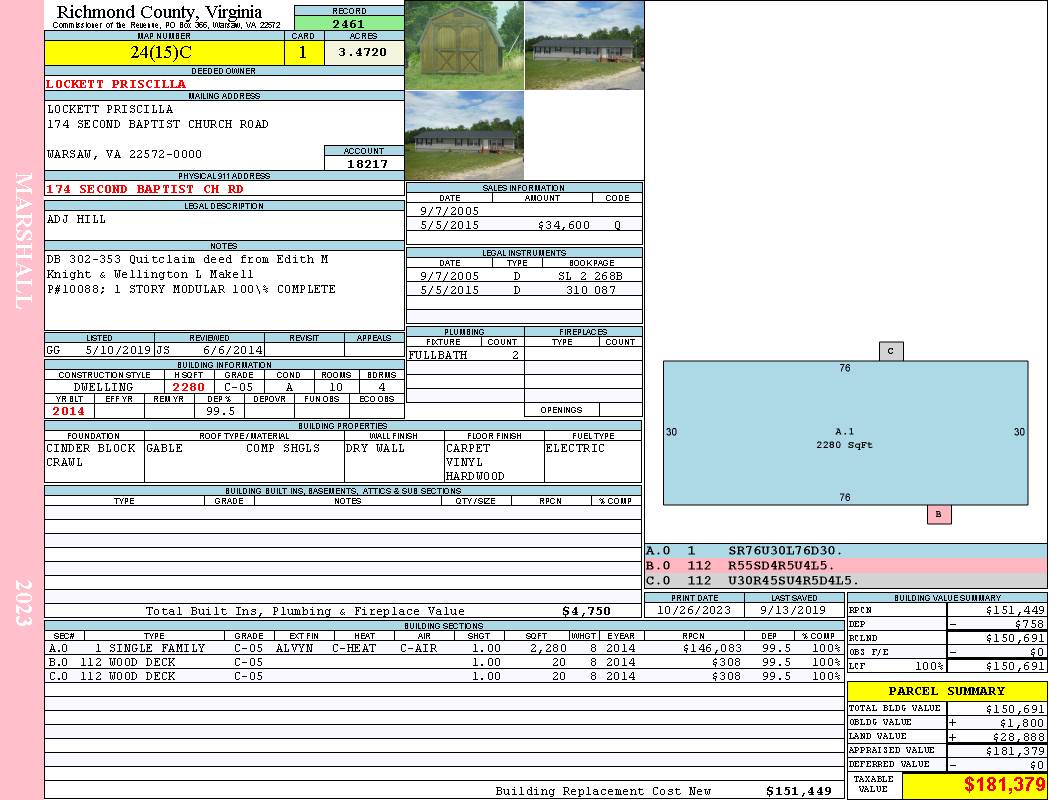Click the deeded owner name LOCKETT PRISCILLA
Screen dimensions: 1050x800
(116, 84)
